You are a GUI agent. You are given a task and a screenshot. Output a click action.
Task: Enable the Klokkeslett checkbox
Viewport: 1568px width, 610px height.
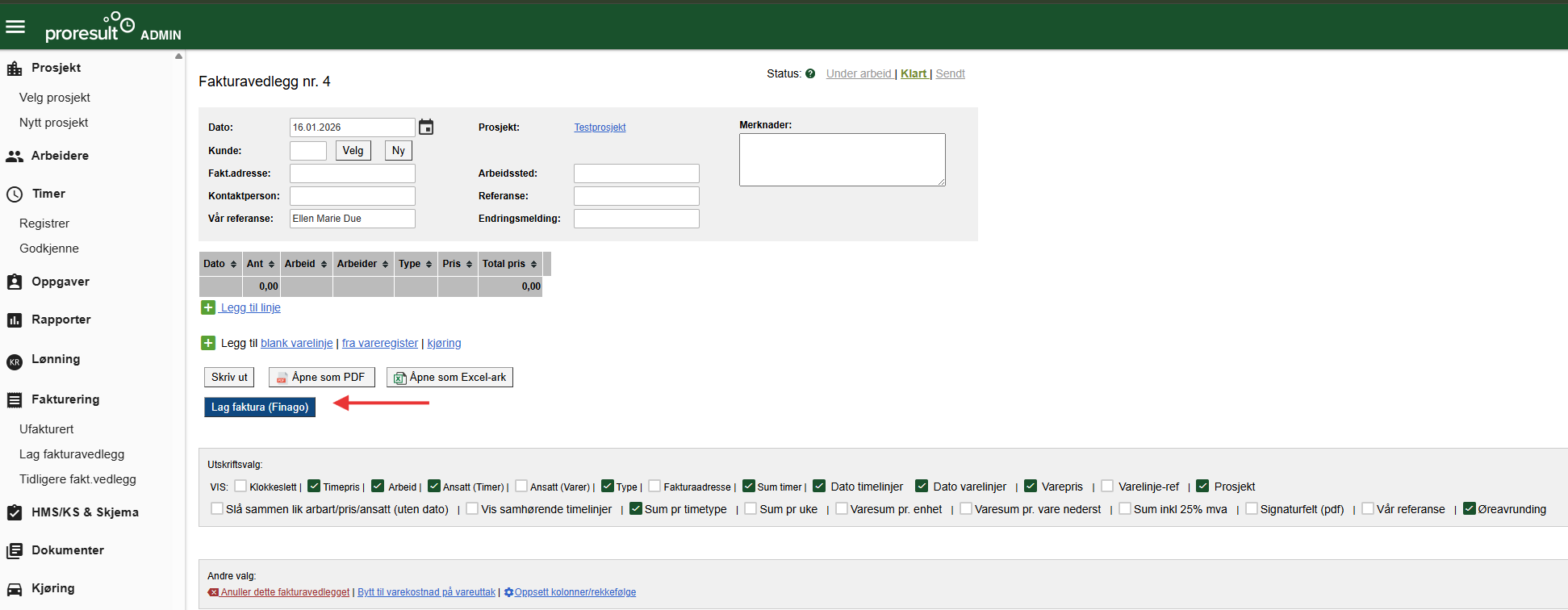pos(240,486)
